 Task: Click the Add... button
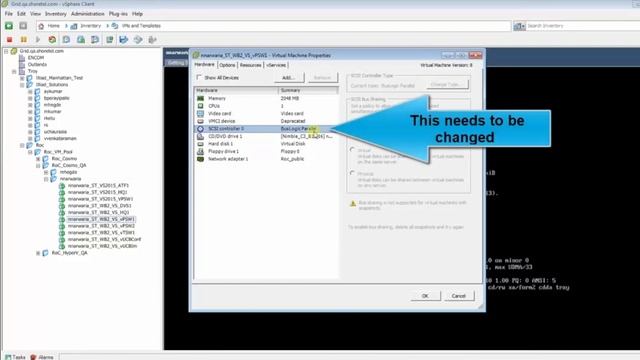pyautogui.click(x=289, y=78)
